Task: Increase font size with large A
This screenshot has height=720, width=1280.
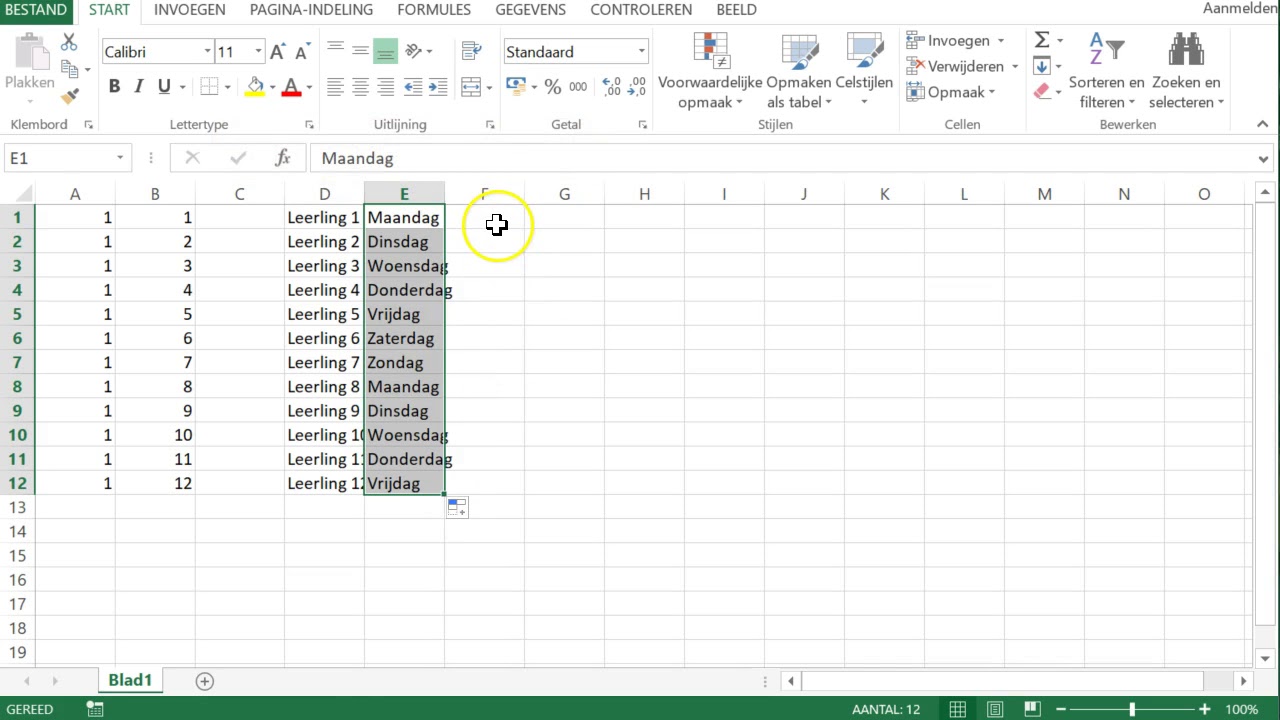Action: [278, 52]
